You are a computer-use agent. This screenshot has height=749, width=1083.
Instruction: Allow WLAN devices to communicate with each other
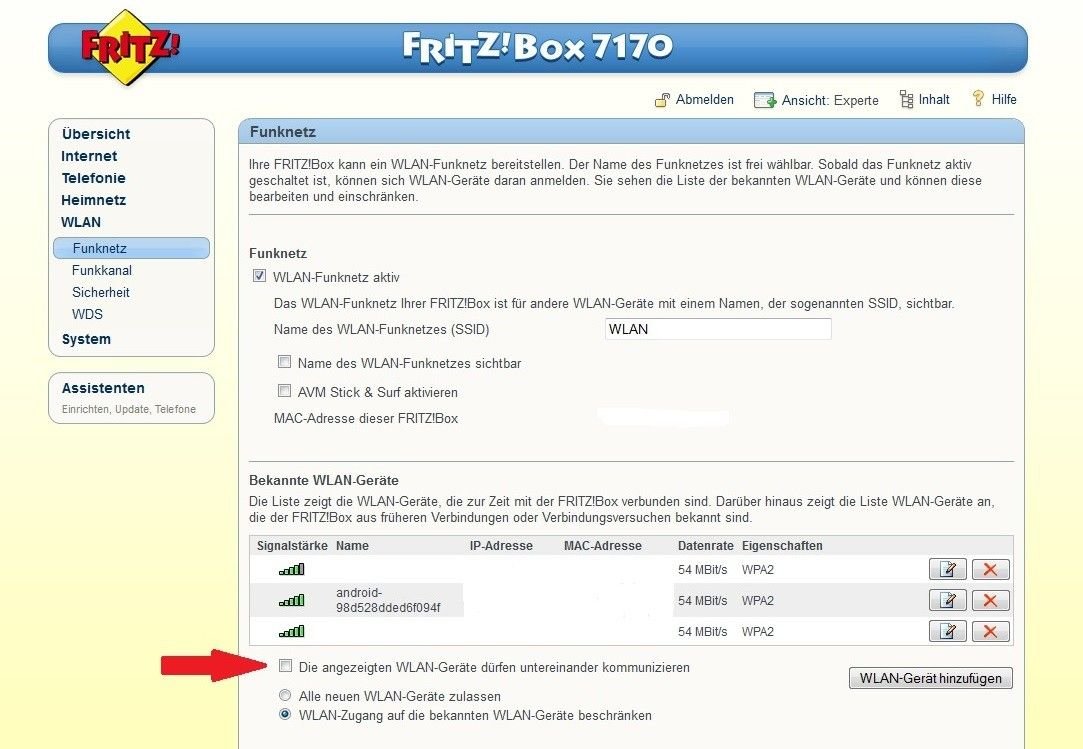click(x=285, y=665)
